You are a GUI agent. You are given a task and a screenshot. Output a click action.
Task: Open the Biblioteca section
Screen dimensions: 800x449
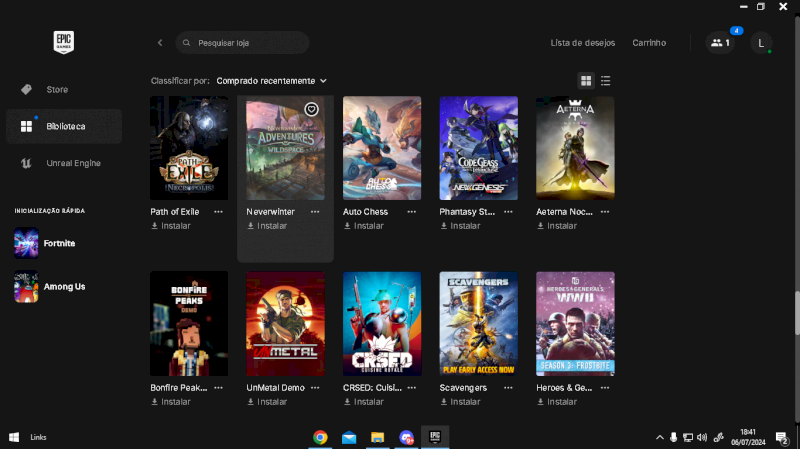click(x=64, y=126)
